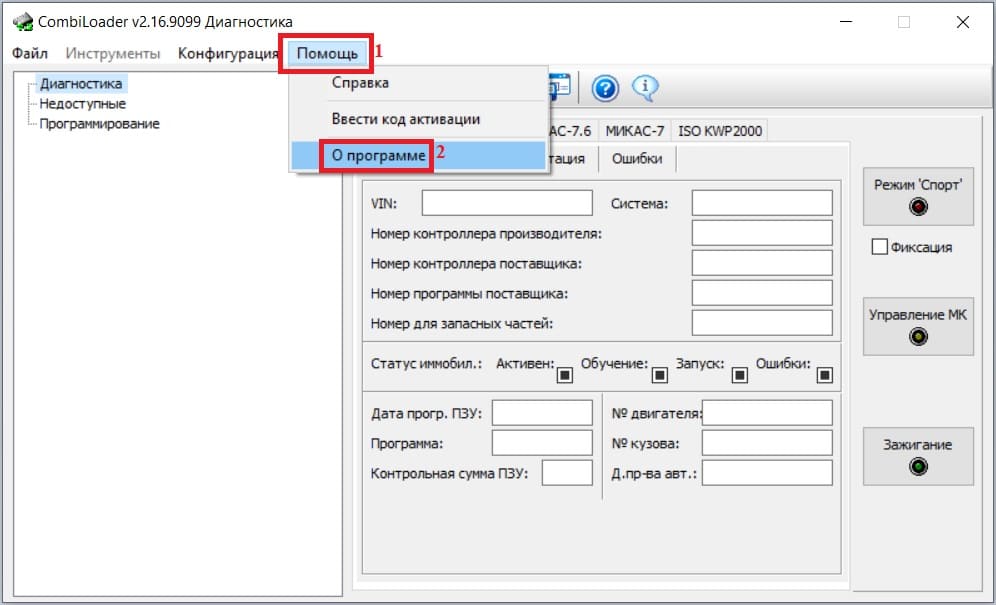
Task: Toggle the Запуск immobilizer checkbox
Action: 740,375
